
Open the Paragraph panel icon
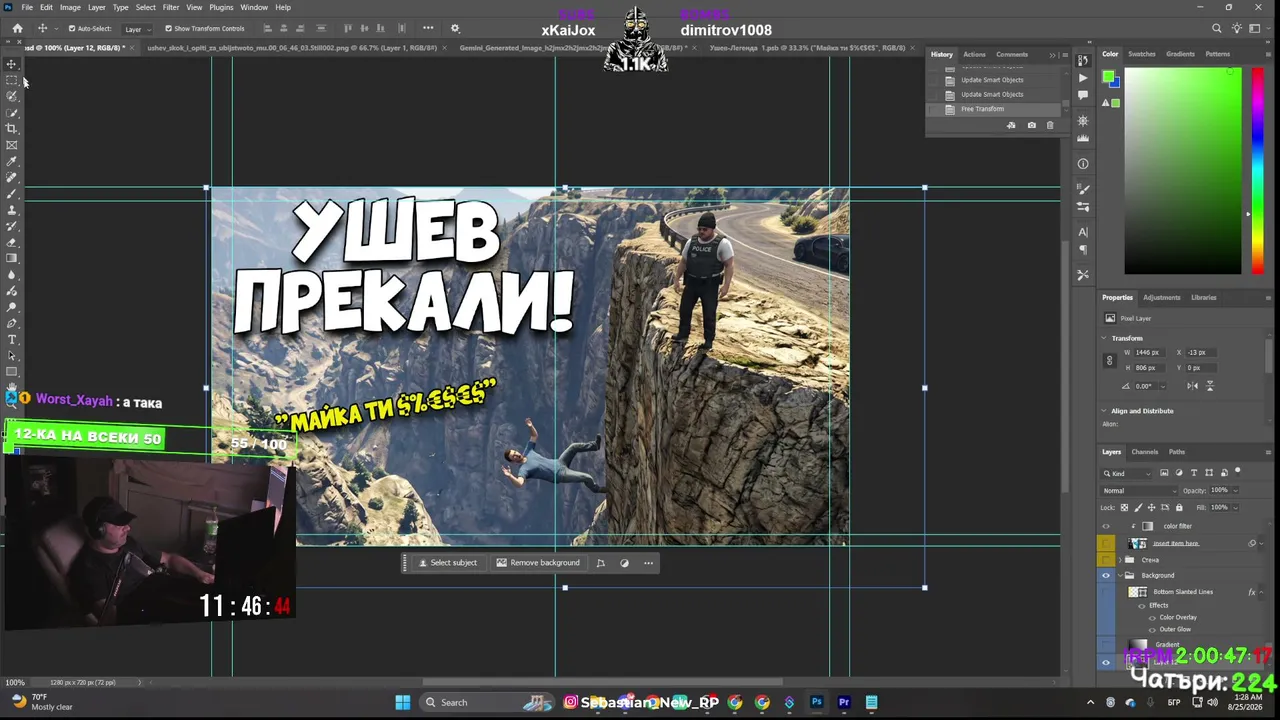pos(1083,250)
